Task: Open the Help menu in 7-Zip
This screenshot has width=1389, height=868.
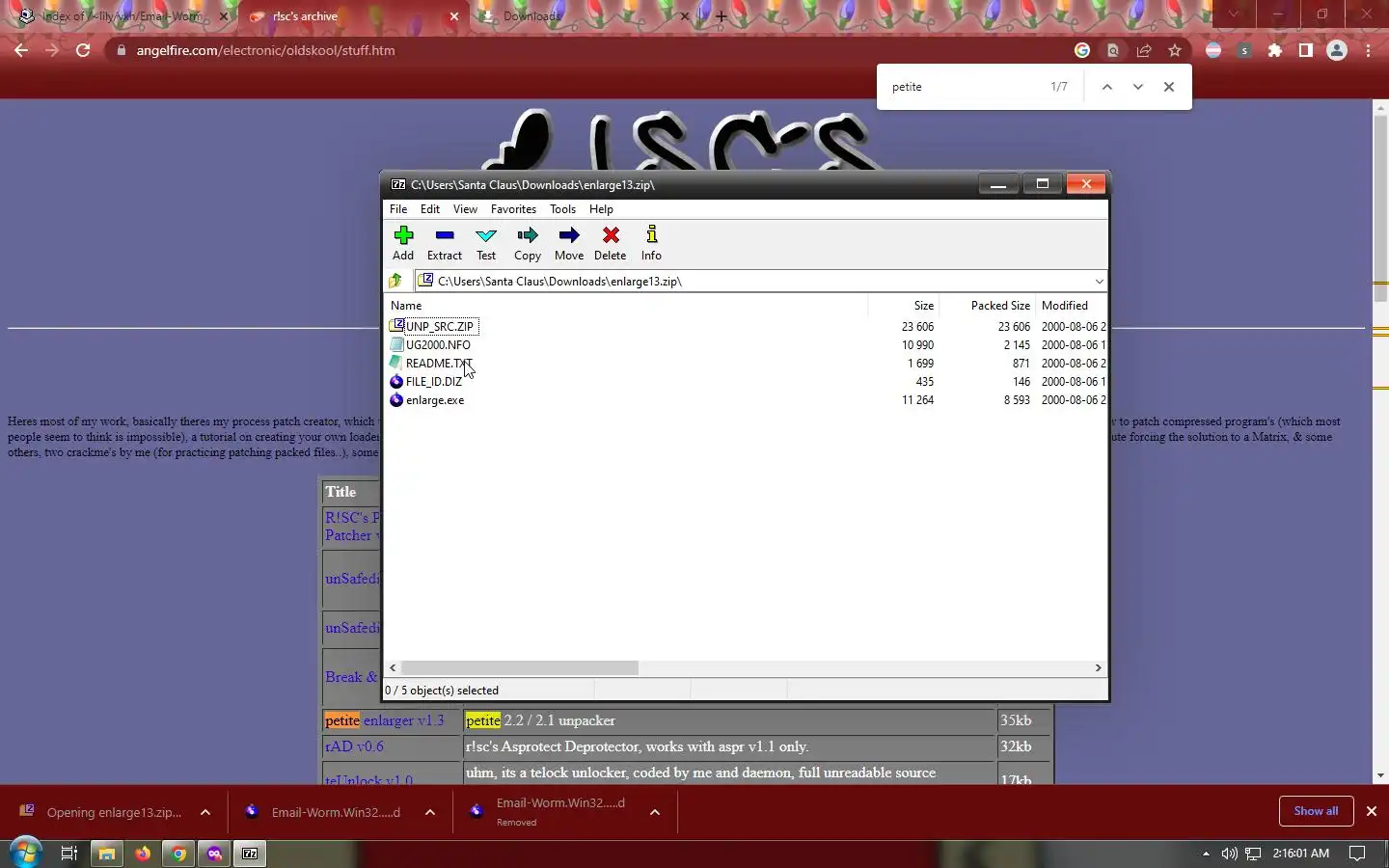Action: (601, 209)
